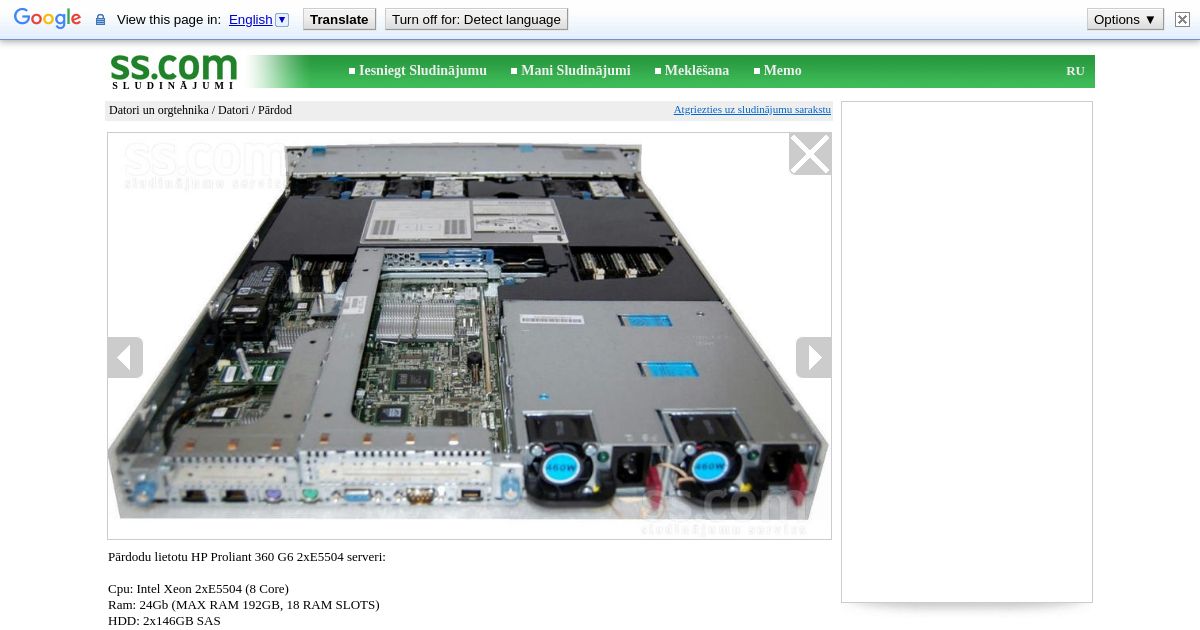Click the Datori un orgtehnika breadcrumb
The width and height of the screenshot is (1200, 630).
159,110
